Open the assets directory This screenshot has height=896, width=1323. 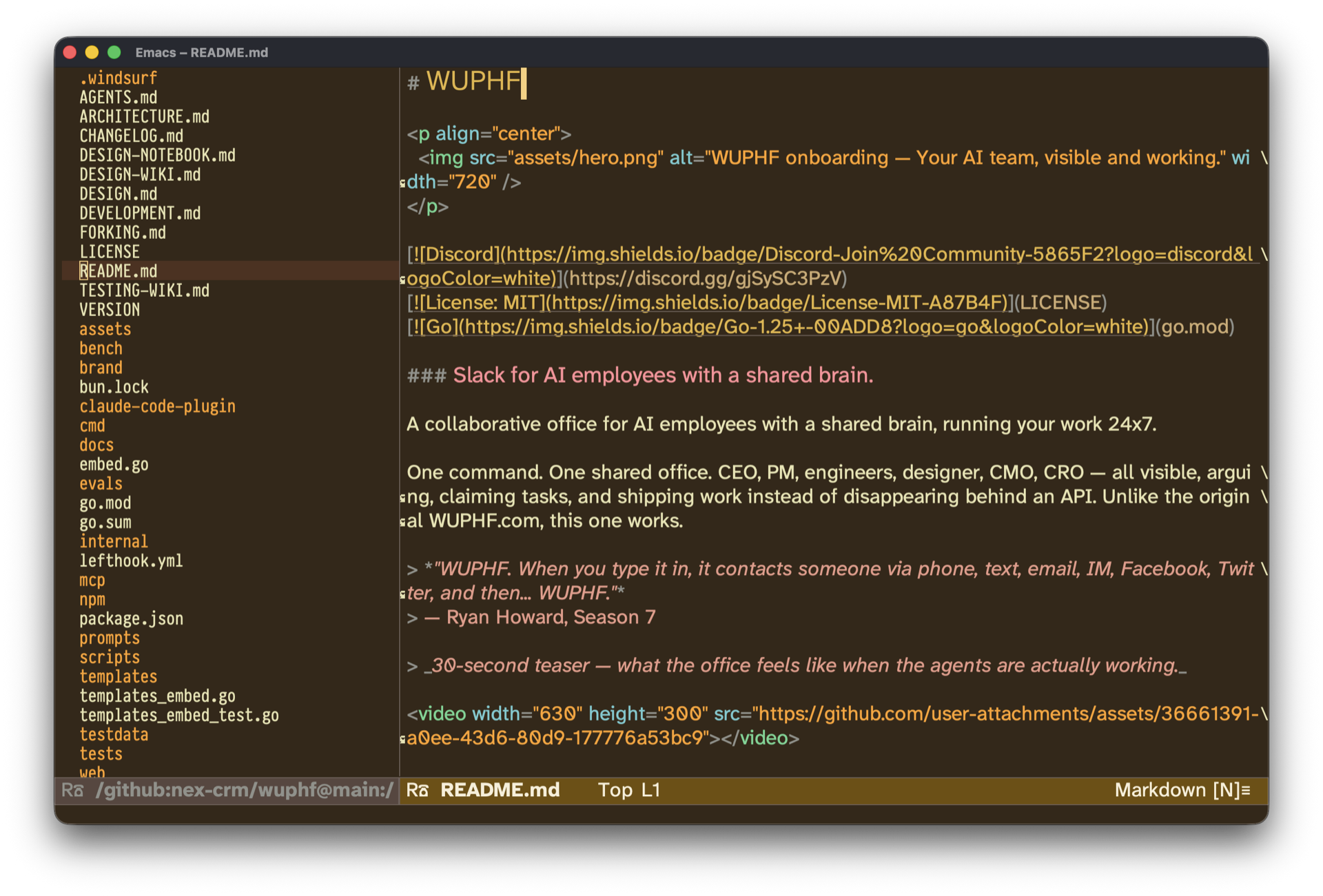[105, 329]
